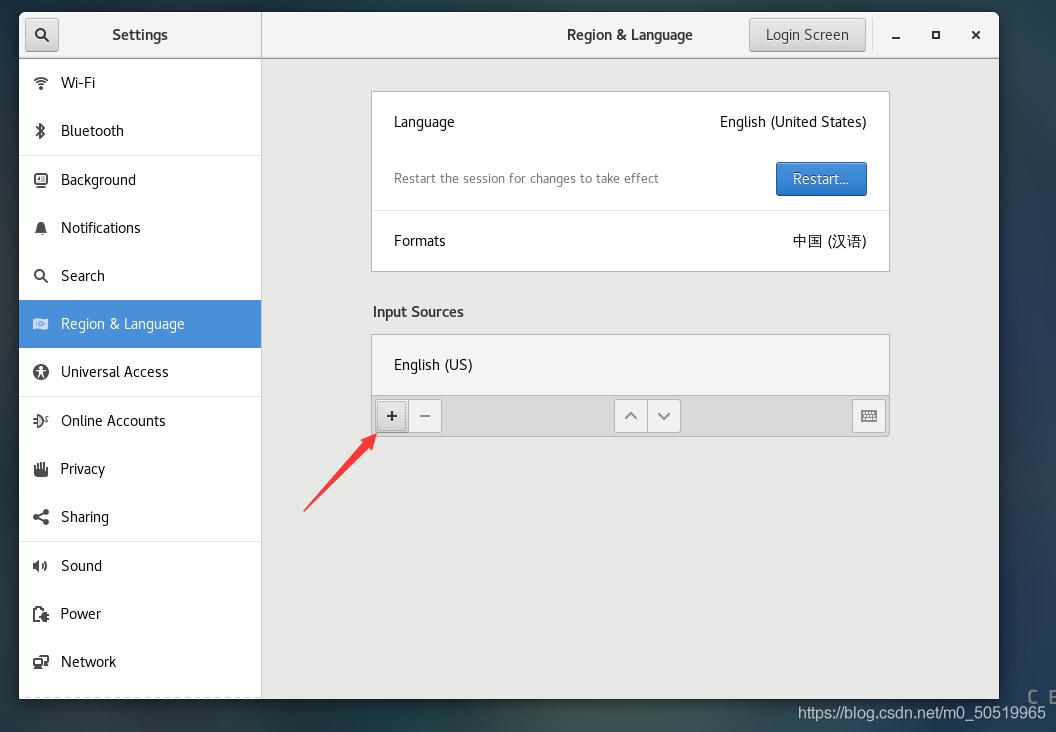Move selected input source up
This screenshot has height=732, width=1056.
point(630,416)
